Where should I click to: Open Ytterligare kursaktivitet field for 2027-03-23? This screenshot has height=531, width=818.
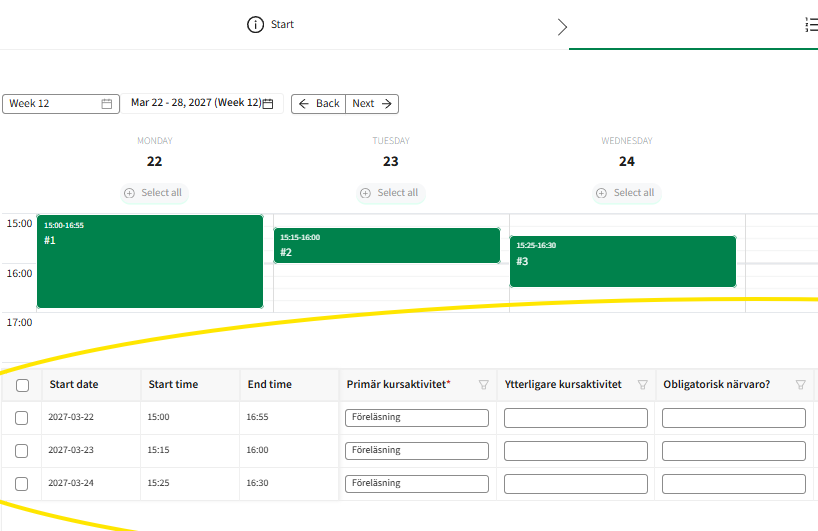(576, 451)
